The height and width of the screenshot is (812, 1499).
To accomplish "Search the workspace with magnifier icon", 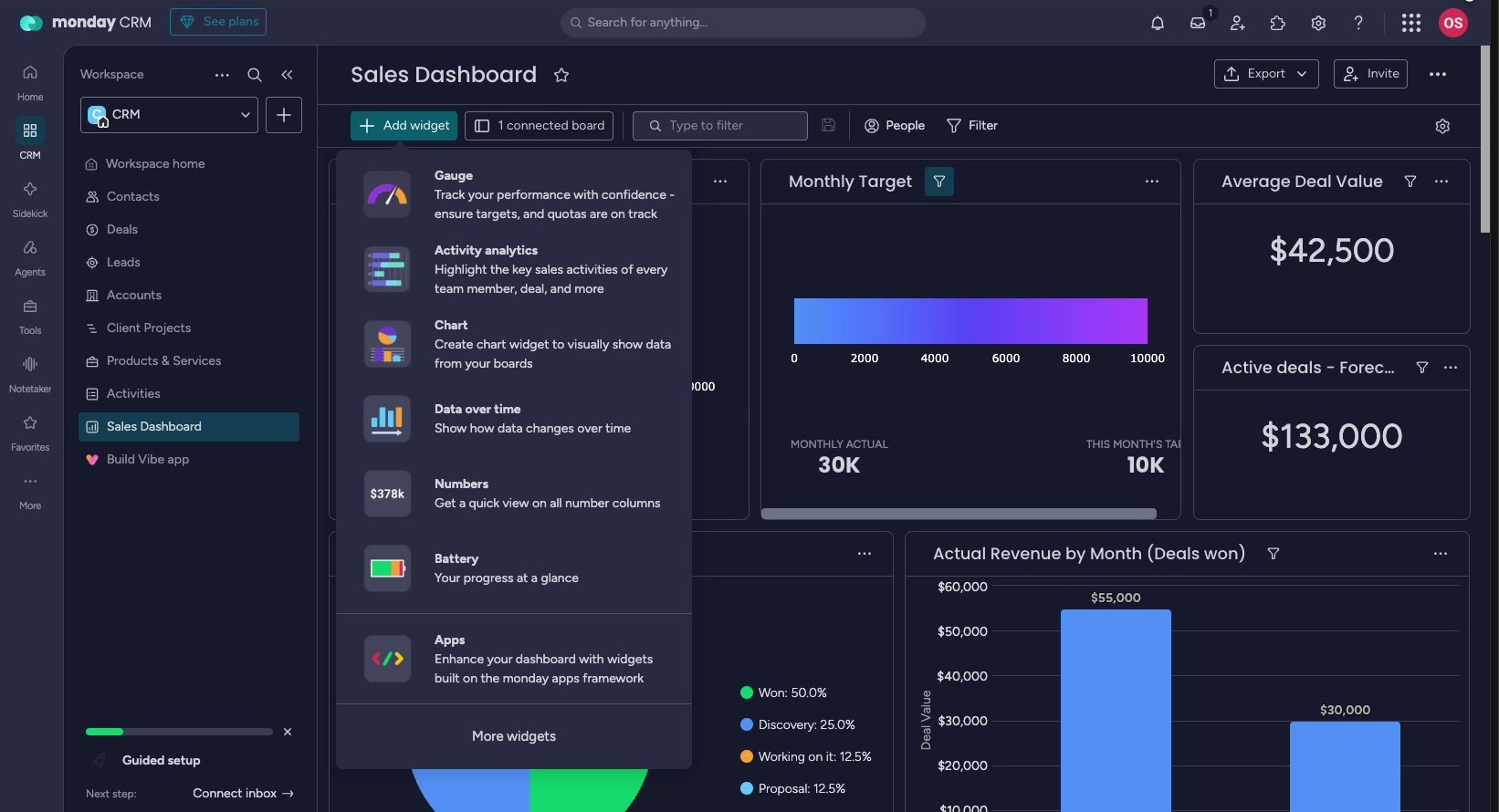I will [x=255, y=75].
